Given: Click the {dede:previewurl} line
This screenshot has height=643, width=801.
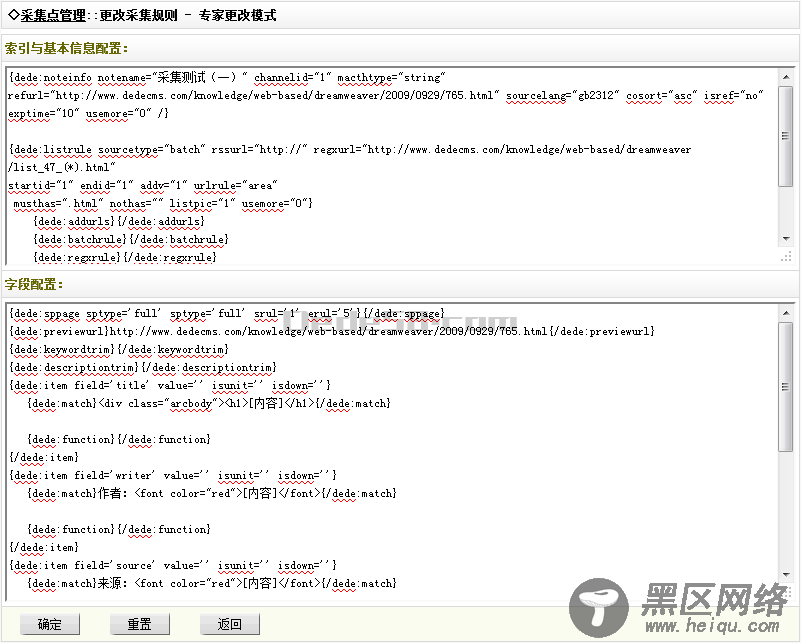Looking at the screenshot, I should [332, 331].
